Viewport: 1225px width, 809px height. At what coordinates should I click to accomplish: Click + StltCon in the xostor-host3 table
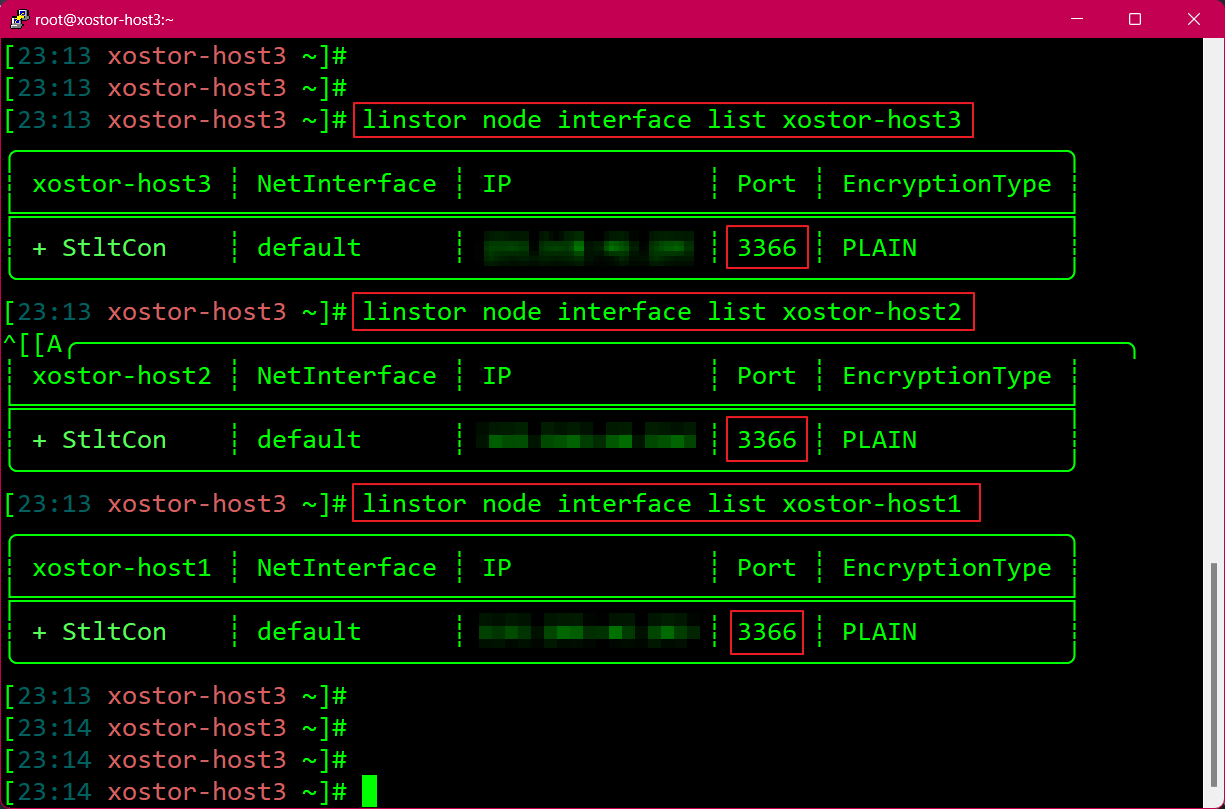[x=99, y=248]
